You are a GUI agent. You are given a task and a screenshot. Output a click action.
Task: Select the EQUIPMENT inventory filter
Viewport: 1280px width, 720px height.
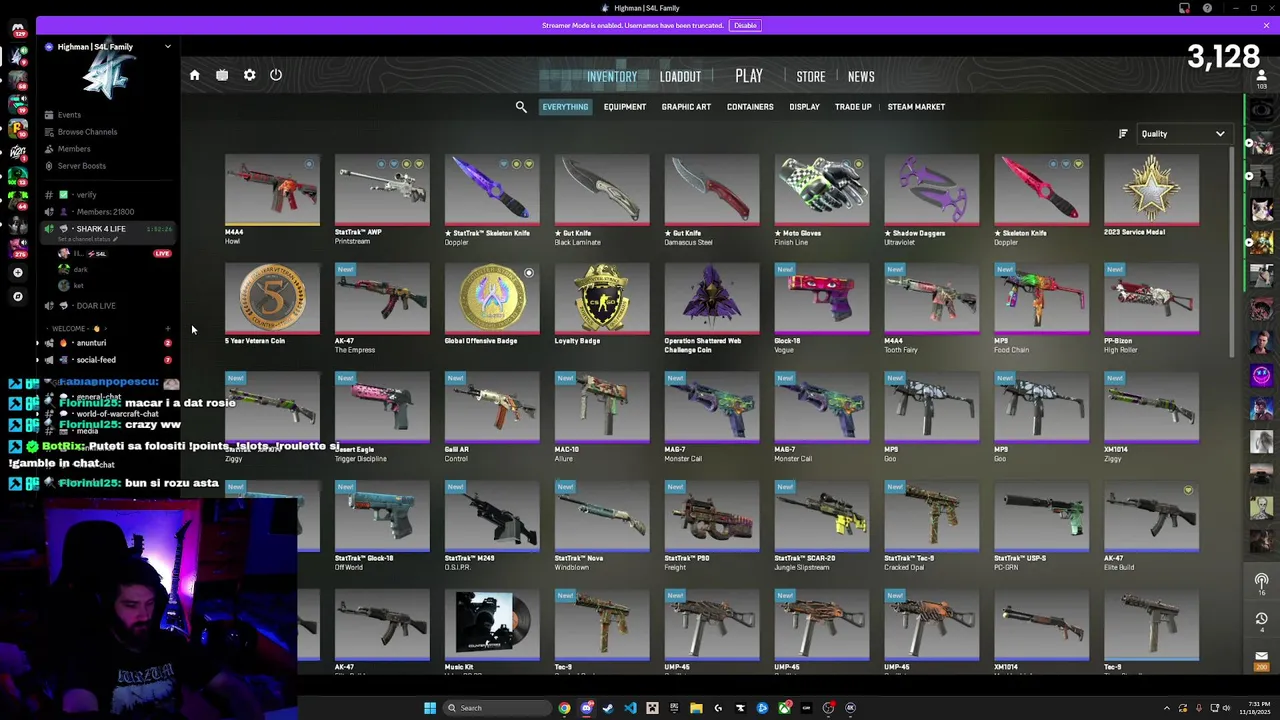tap(625, 107)
